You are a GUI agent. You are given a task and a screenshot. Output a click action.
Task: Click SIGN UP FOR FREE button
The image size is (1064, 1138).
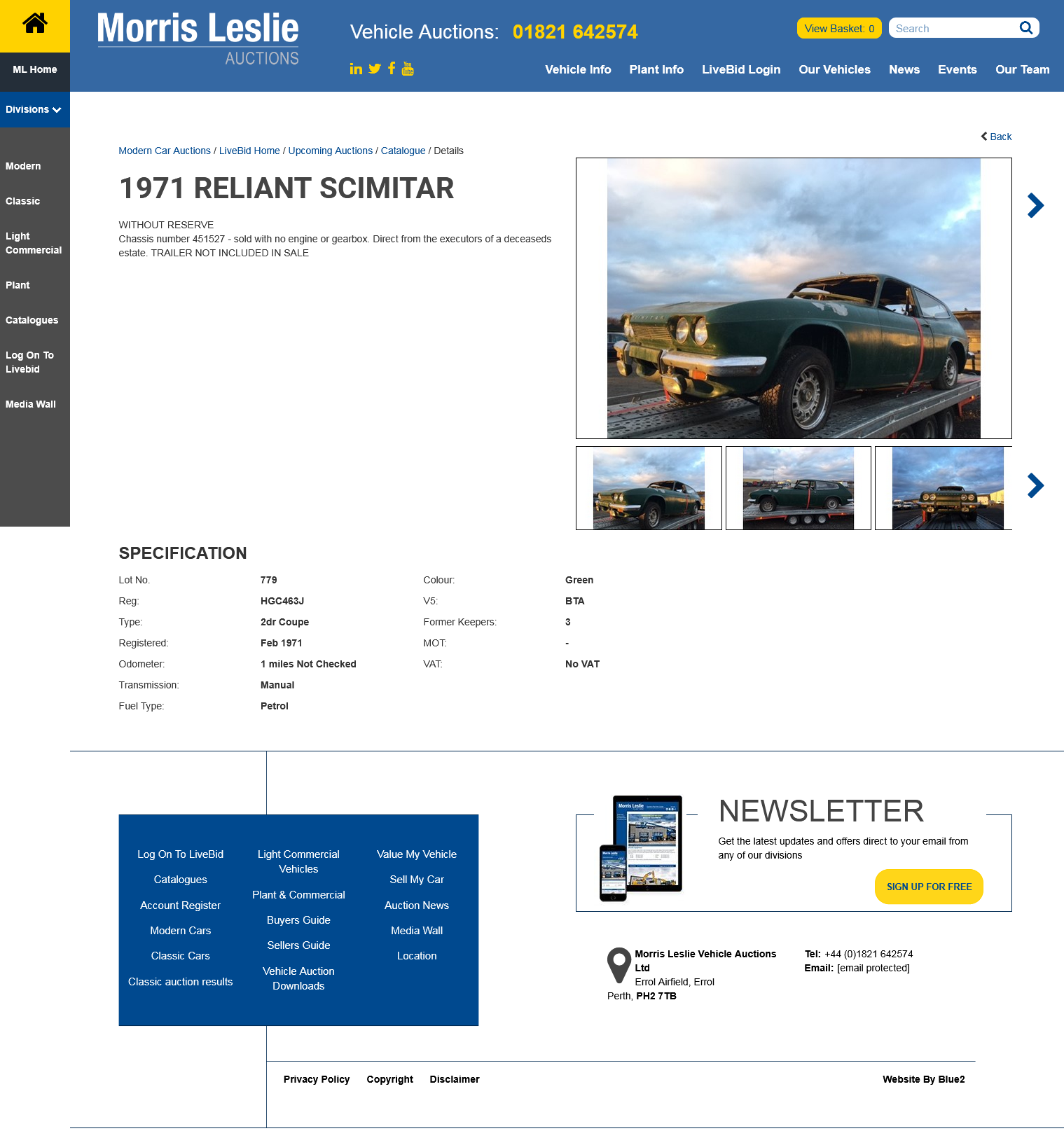929,887
